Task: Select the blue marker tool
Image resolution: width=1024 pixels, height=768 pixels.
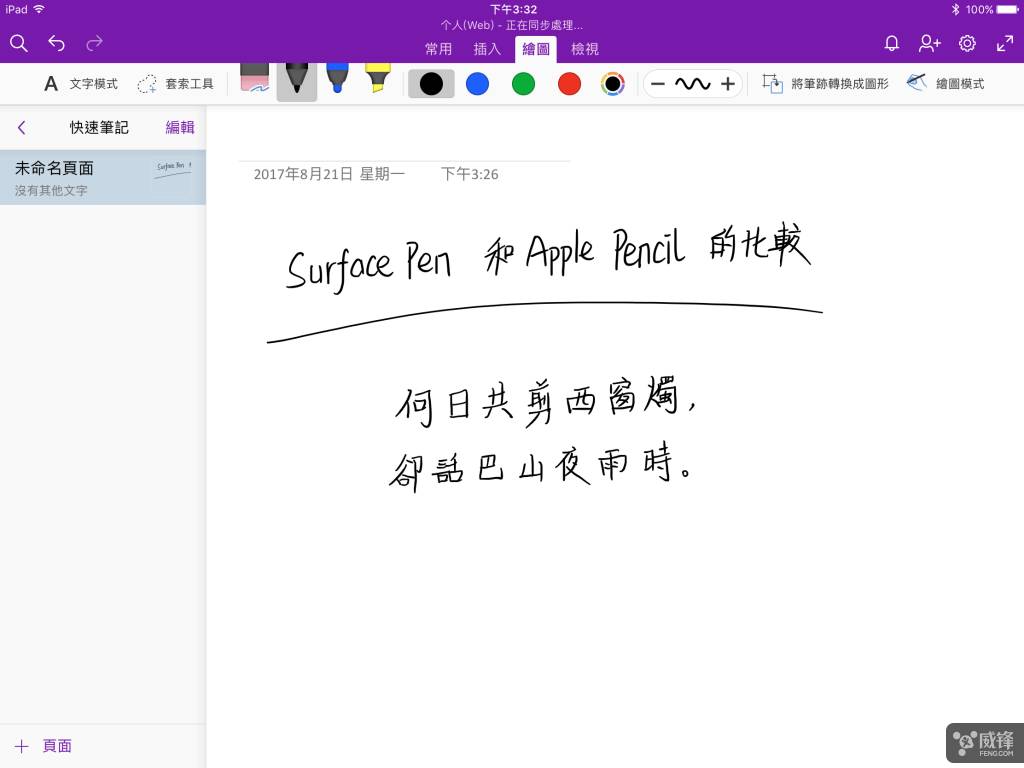Action: (x=337, y=79)
